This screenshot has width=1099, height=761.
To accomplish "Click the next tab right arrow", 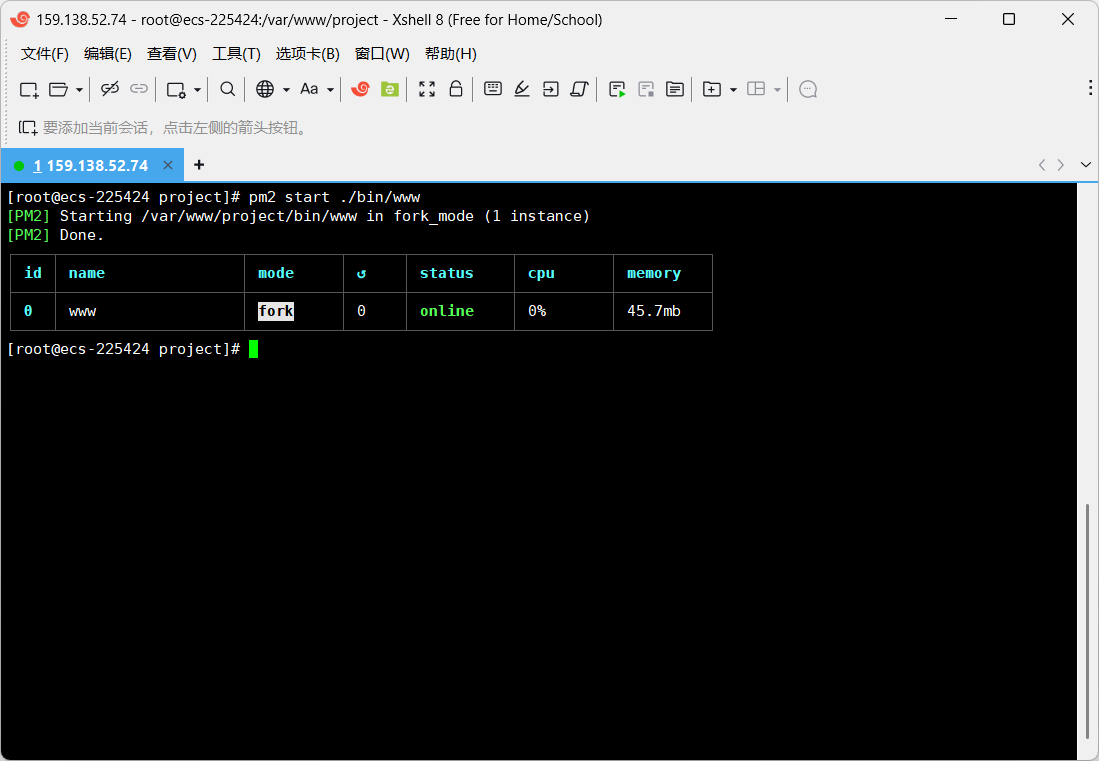I will 1061,165.
